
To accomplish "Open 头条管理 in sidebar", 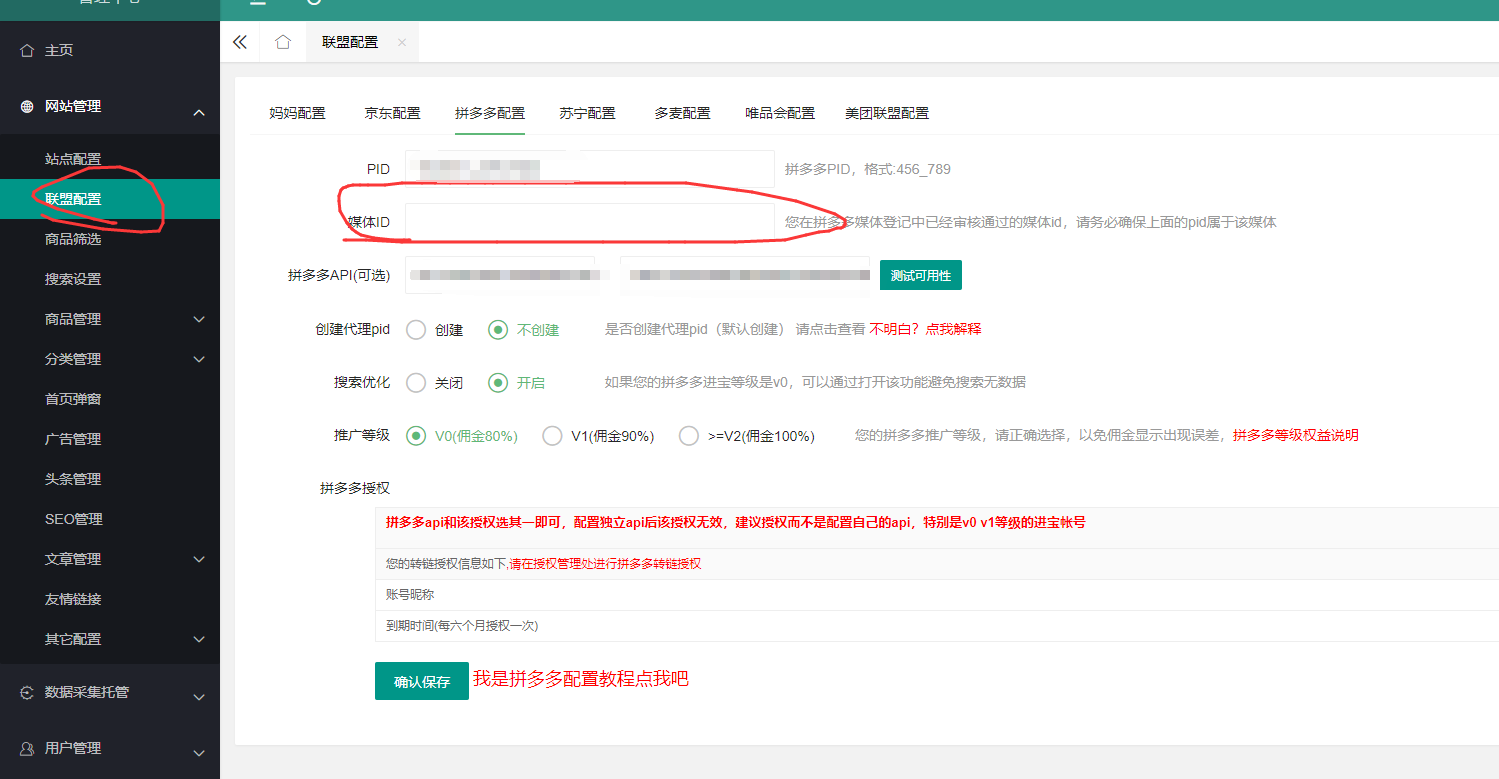I will 73,479.
